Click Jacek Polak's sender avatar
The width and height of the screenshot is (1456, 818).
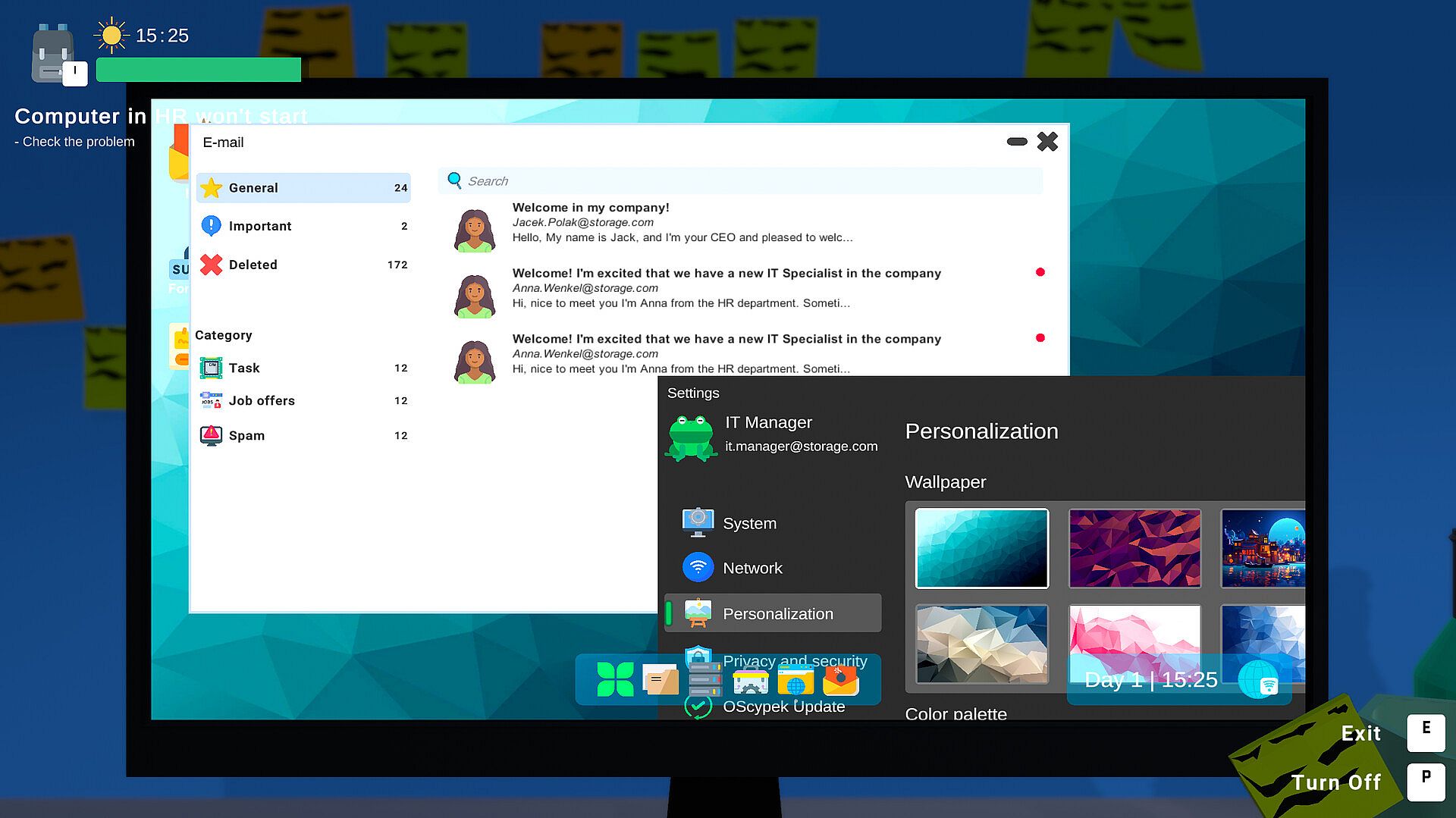point(475,229)
